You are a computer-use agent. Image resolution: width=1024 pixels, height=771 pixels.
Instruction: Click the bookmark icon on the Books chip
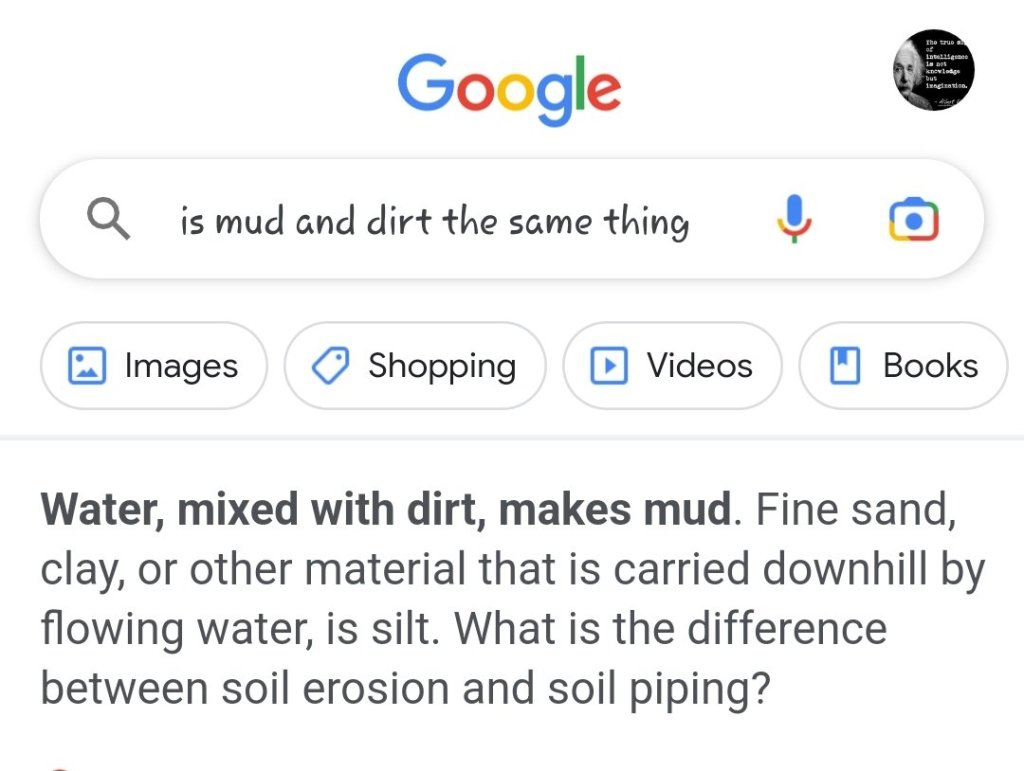[x=846, y=366]
